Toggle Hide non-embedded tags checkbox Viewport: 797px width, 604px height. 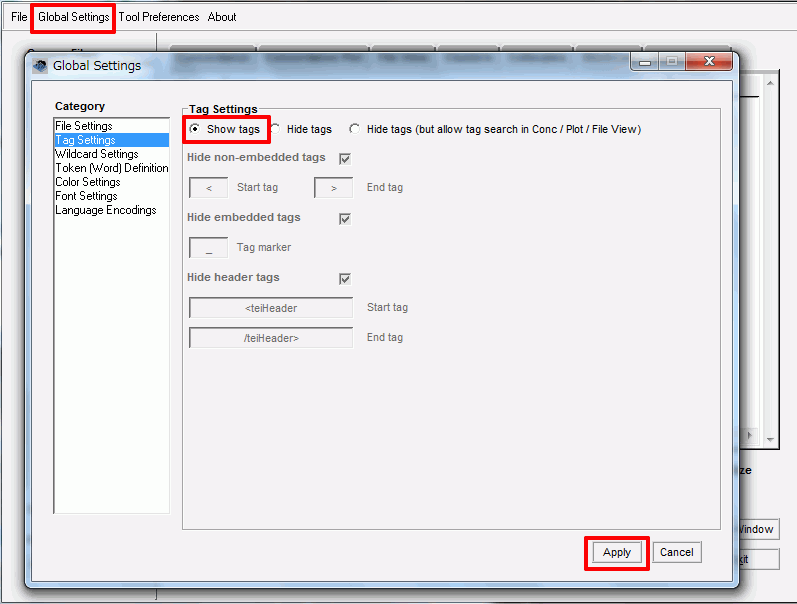click(345, 158)
